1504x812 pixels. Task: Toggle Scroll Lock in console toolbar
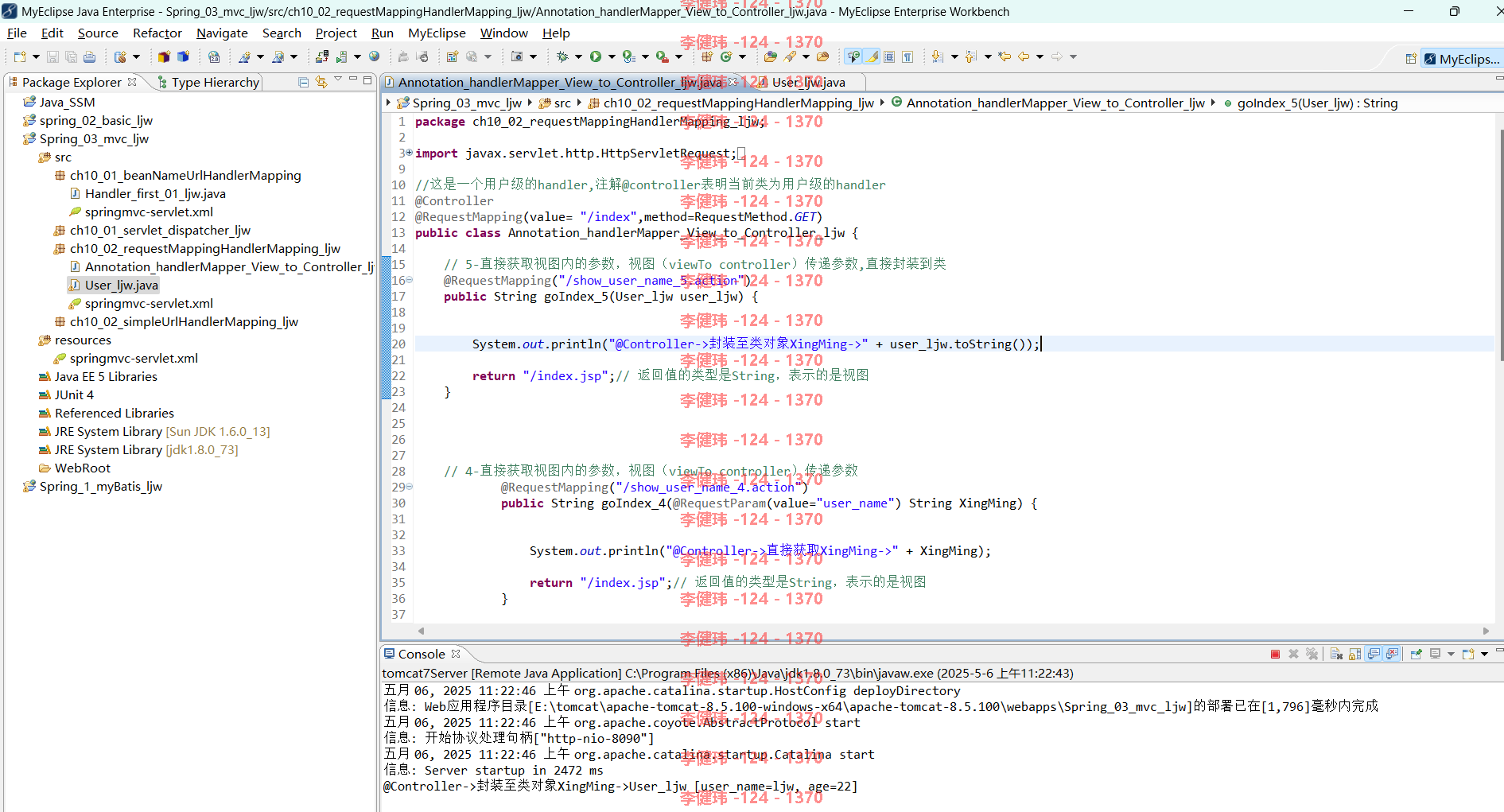click(x=1354, y=654)
